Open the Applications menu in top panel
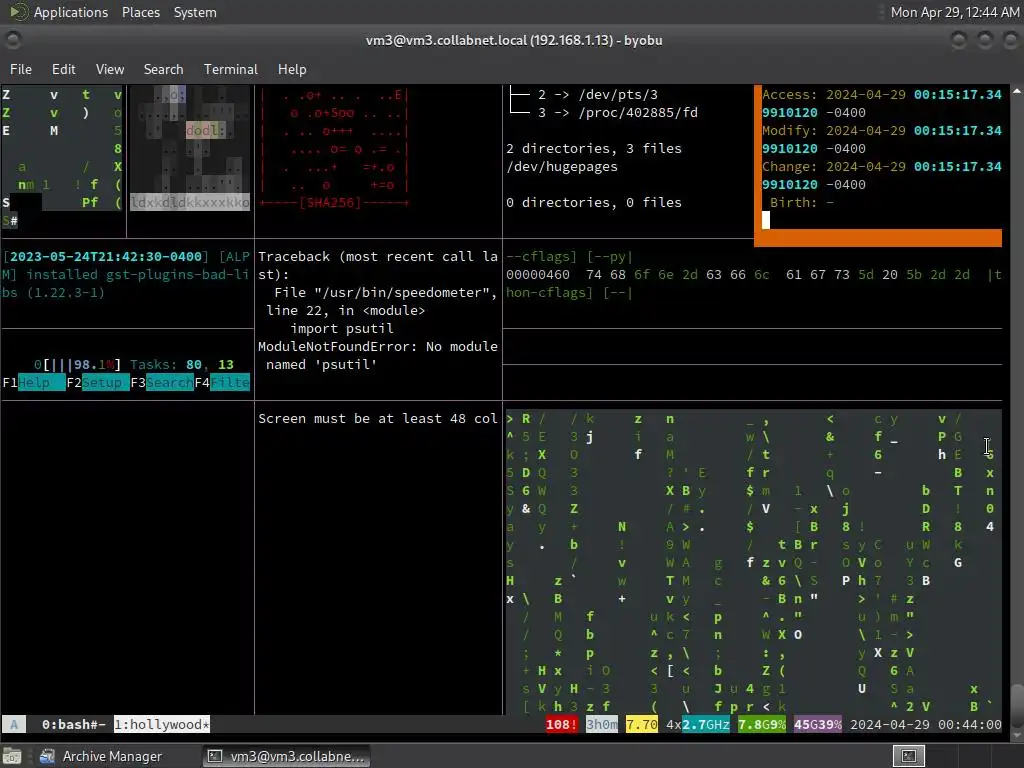 pos(71,12)
